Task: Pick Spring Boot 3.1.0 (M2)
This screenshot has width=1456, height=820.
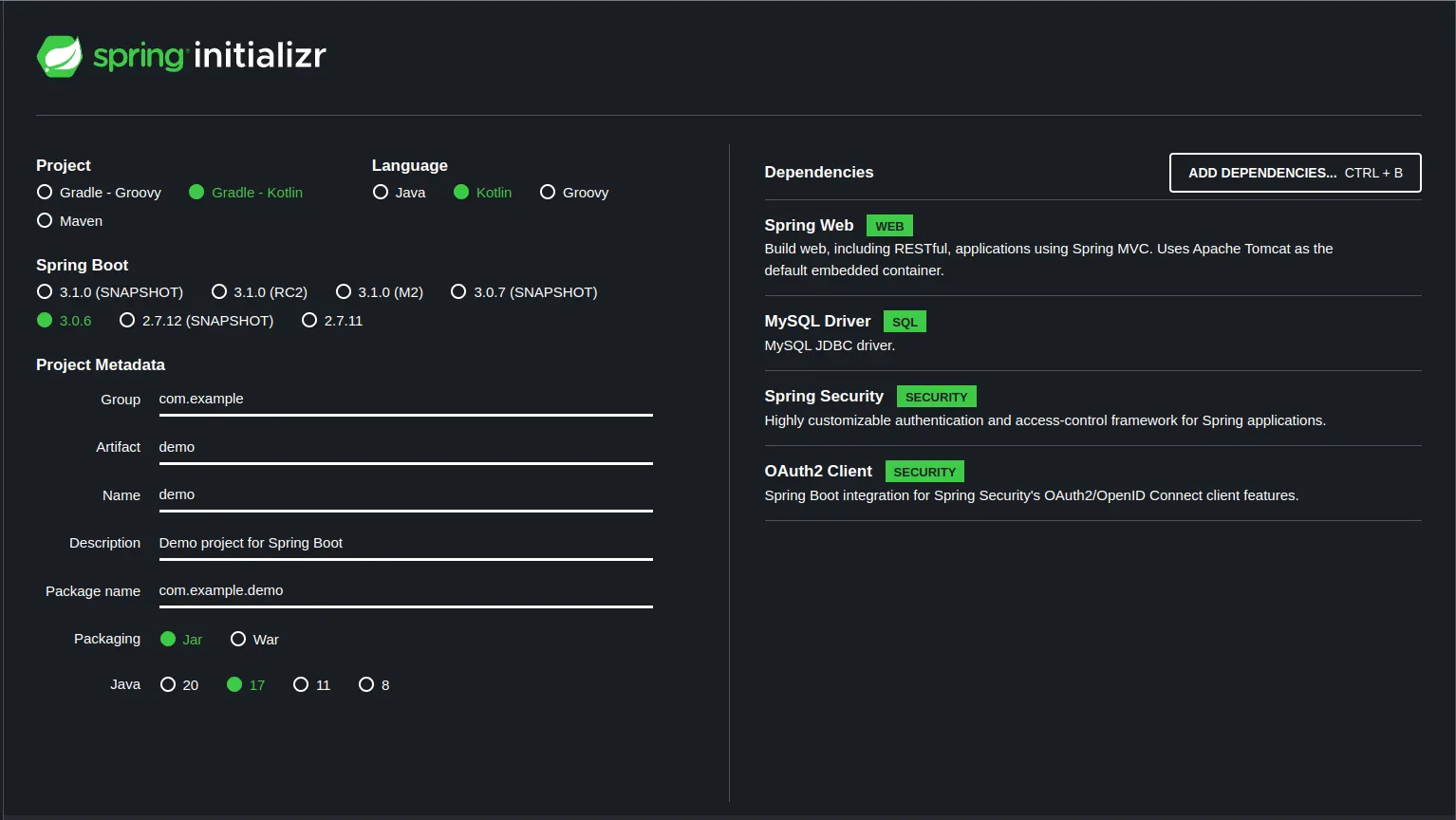Action: point(380,291)
